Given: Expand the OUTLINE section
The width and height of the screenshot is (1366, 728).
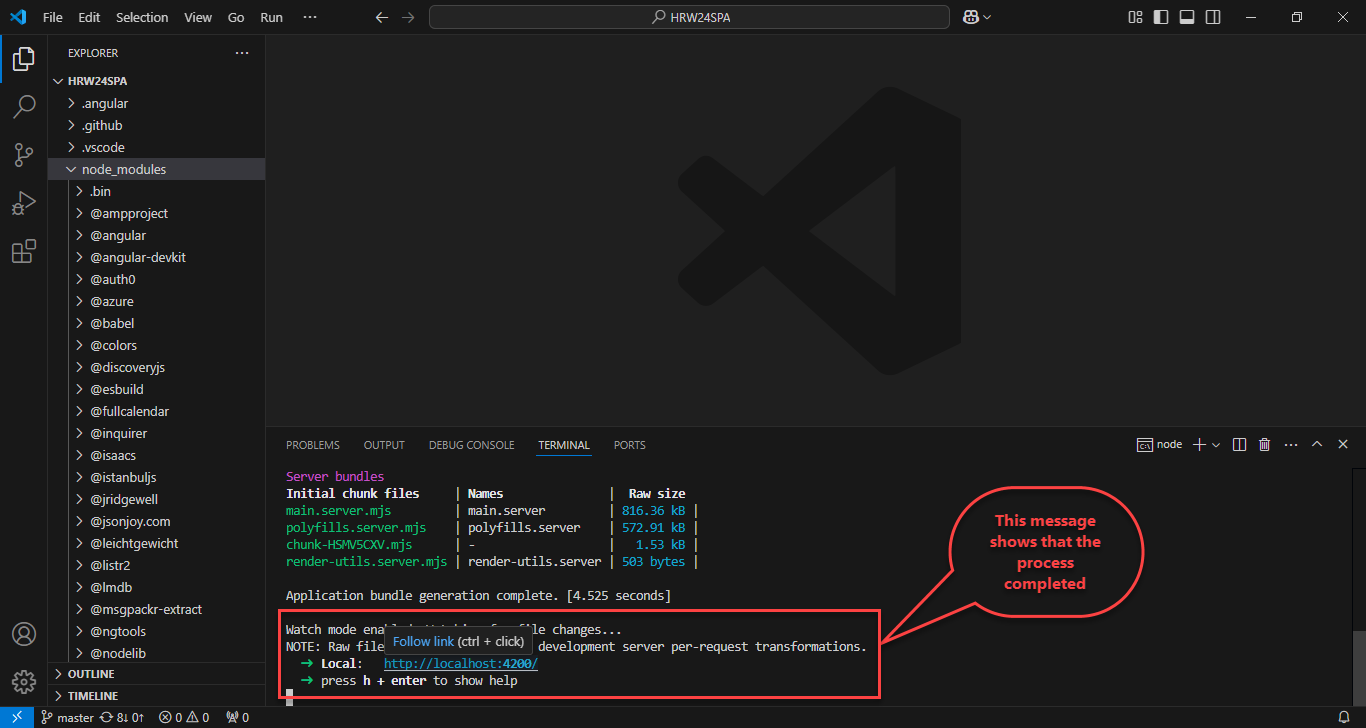Looking at the screenshot, I should coord(91,674).
